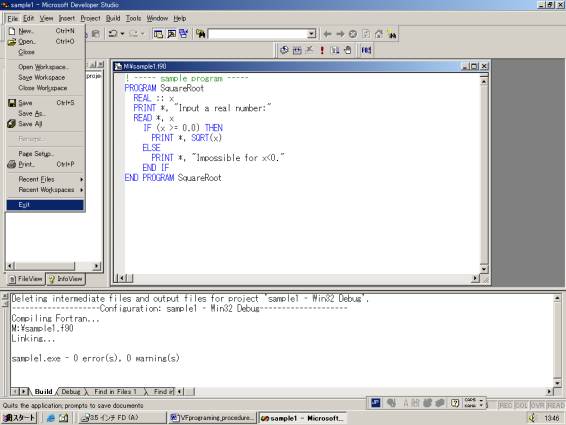The width and height of the screenshot is (566, 425).
Task: Select Close in the File menu
Action: click(45, 52)
